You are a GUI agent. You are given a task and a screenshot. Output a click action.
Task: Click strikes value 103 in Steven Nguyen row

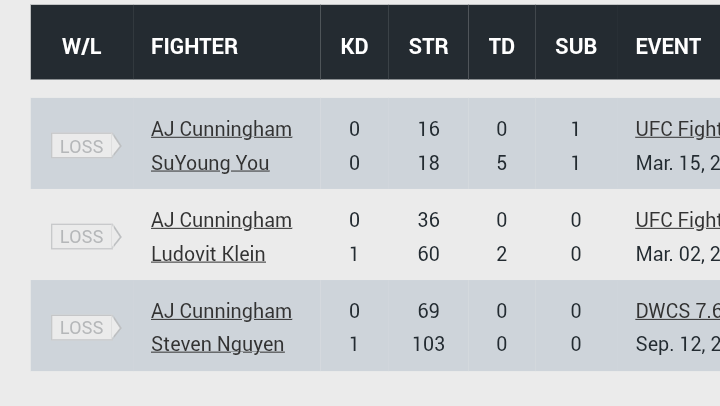tap(428, 344)
